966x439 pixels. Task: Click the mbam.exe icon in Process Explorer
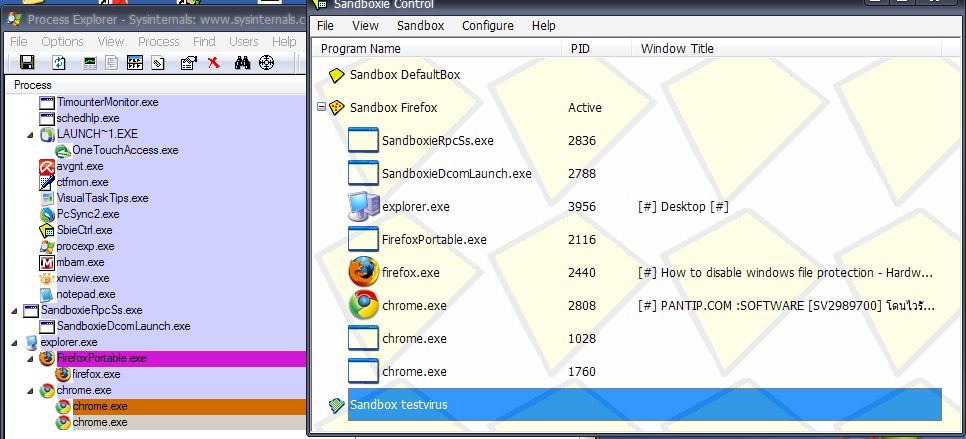pyautogui.click(x=47, y=262)
